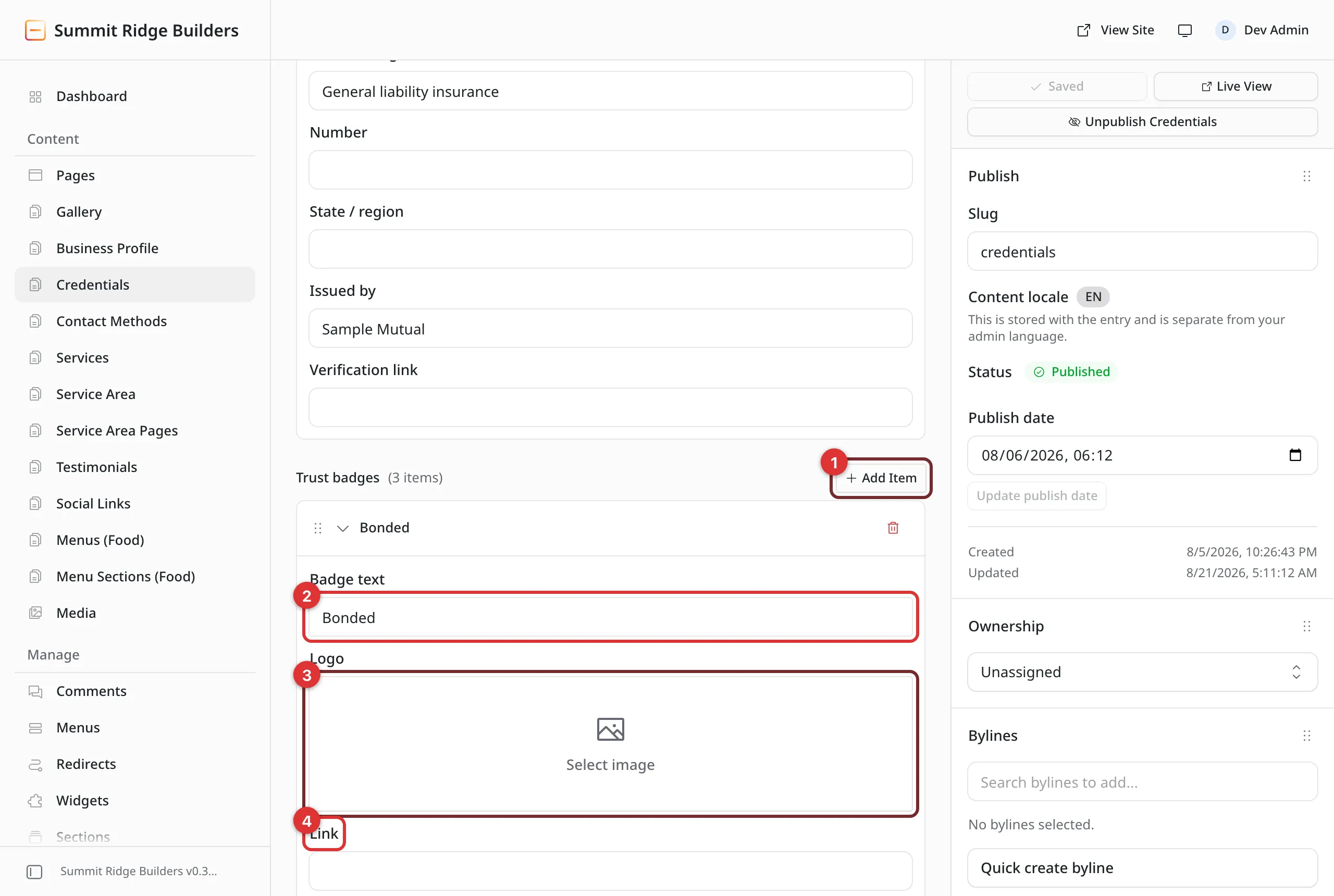Grab the Bonded item drag handle
Image resolution: width=1334 pixels, height=896 pixels.
pos(318,528)
